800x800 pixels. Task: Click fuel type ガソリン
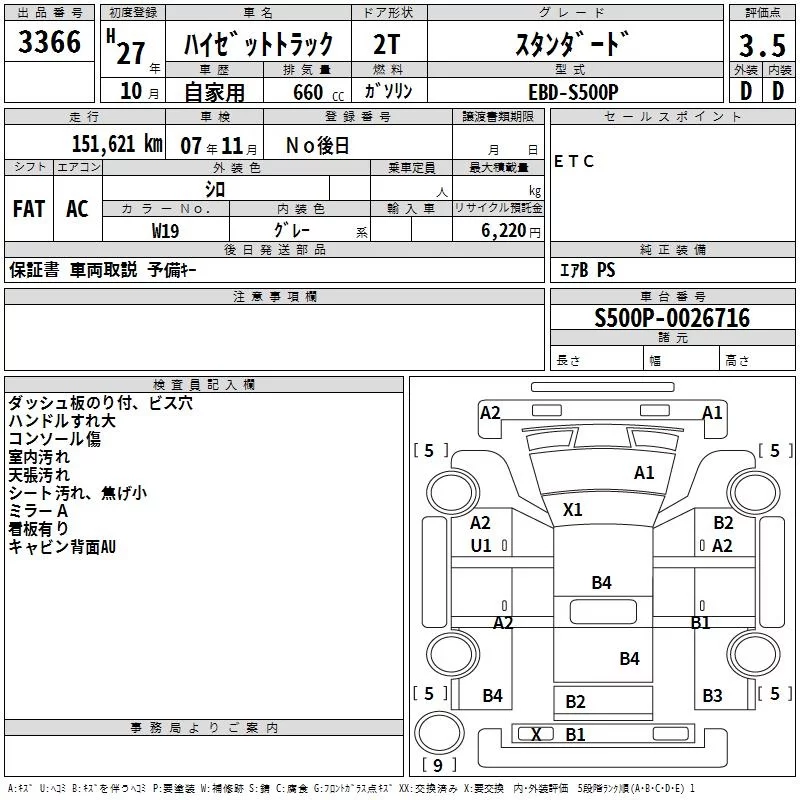click(388, 91)
